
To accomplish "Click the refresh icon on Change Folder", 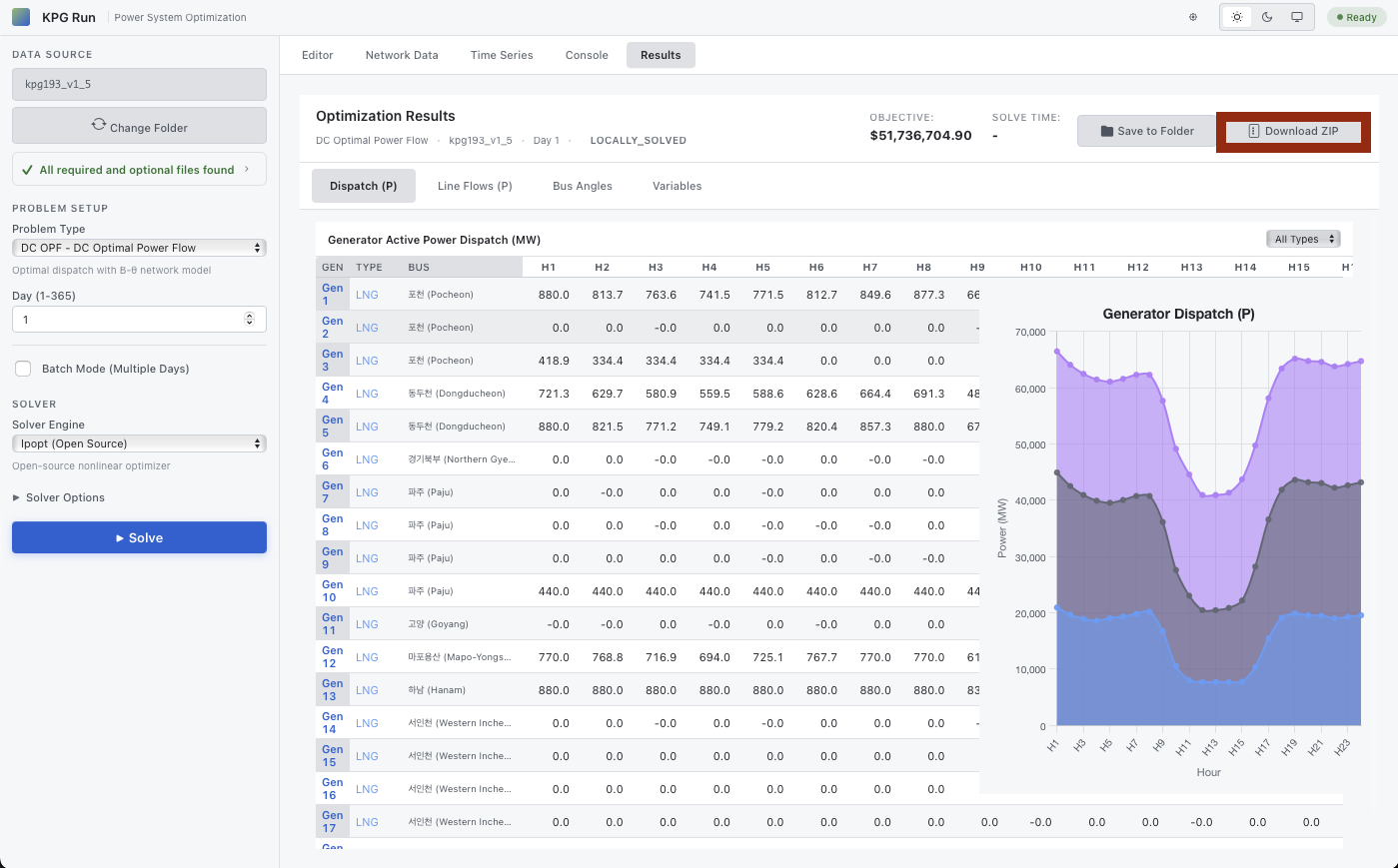I will [99, 125].
